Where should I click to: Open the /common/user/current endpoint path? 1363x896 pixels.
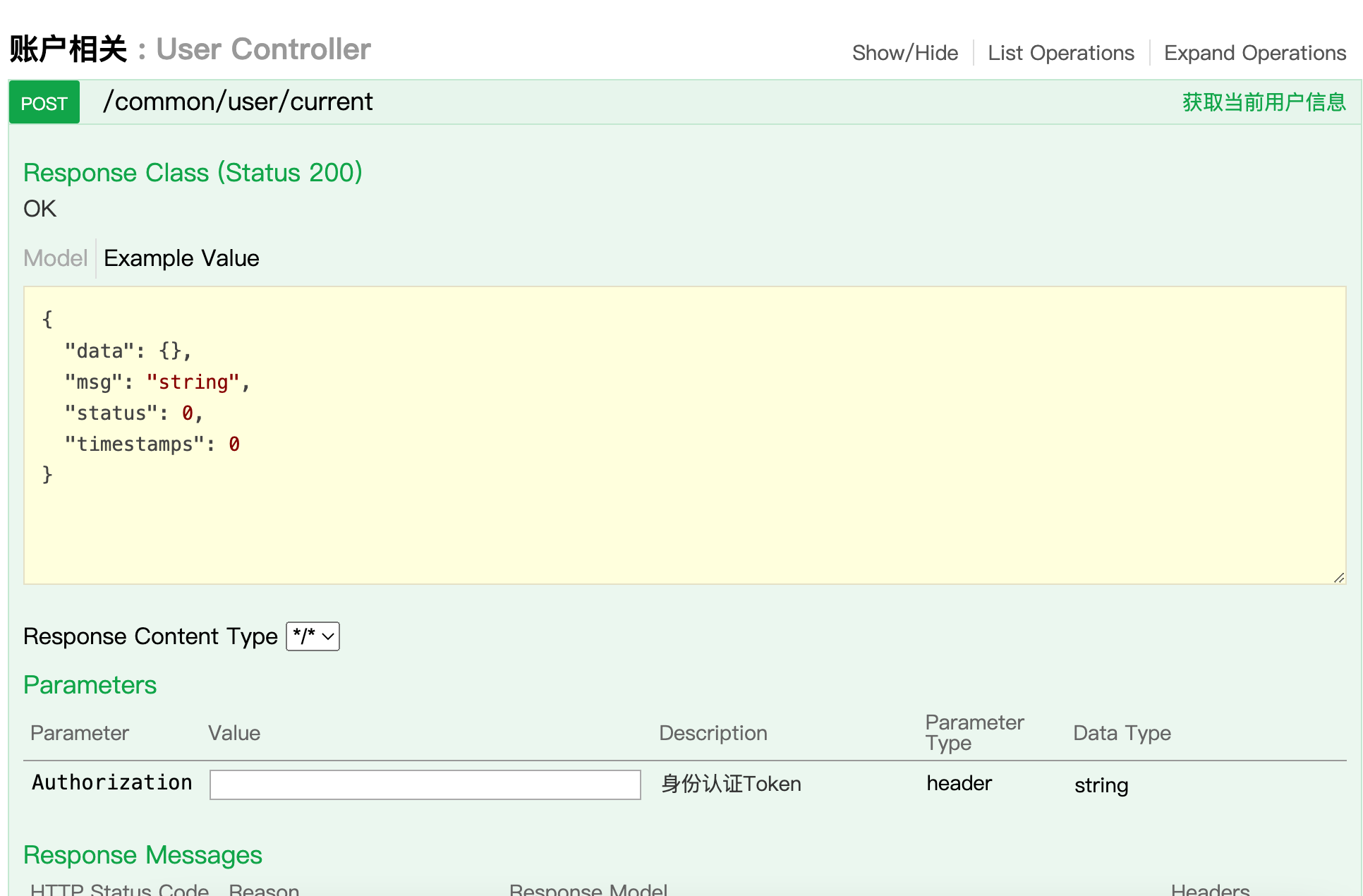pos(238,102)
